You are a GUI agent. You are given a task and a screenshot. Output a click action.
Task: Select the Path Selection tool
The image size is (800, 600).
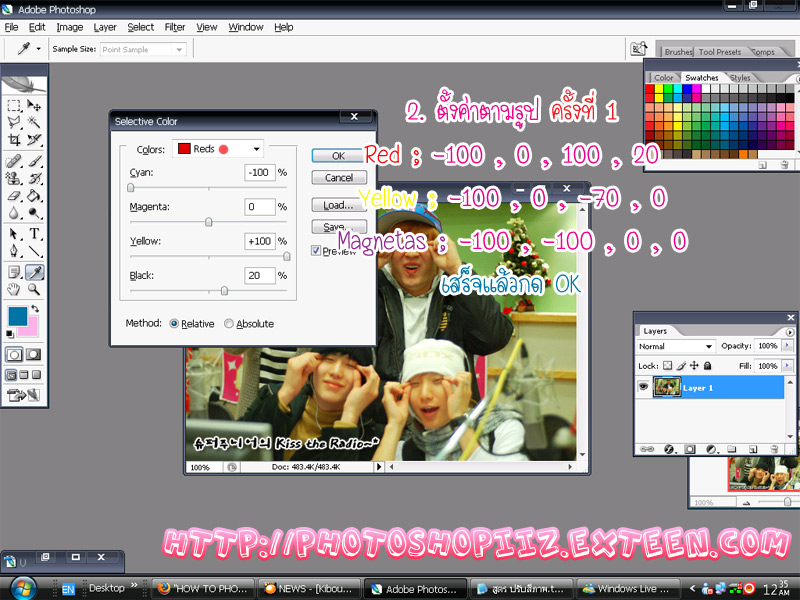click(x=14, y=234)
